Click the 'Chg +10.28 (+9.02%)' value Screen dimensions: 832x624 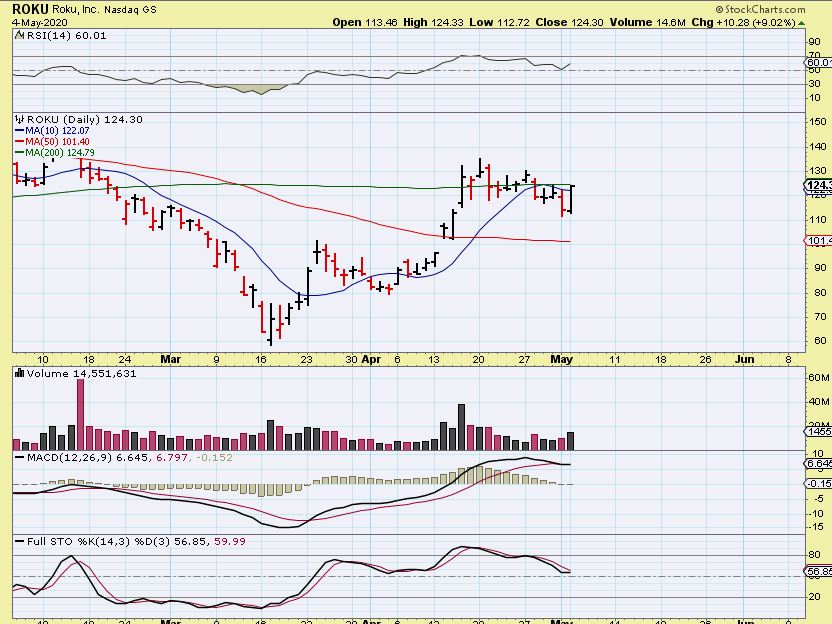(743, 22)
